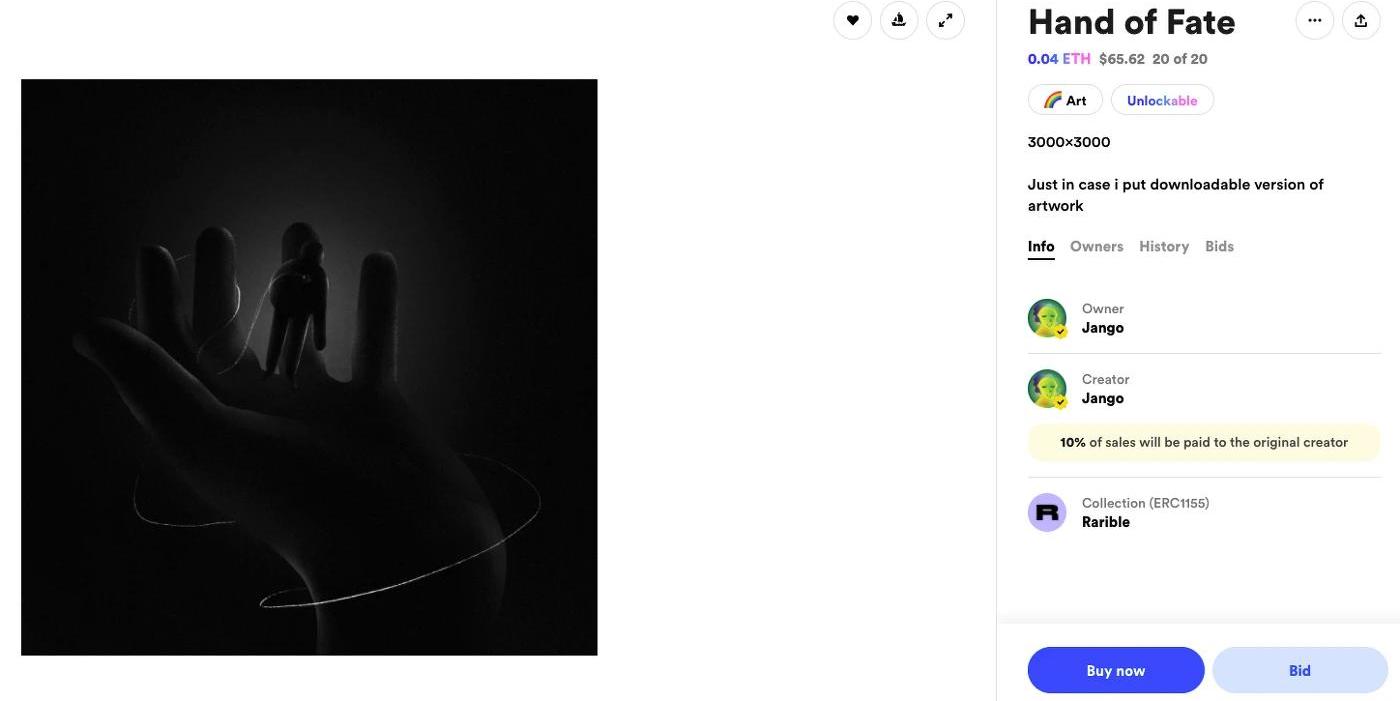Click the Hand of Fate artwork image

point(309,367)
